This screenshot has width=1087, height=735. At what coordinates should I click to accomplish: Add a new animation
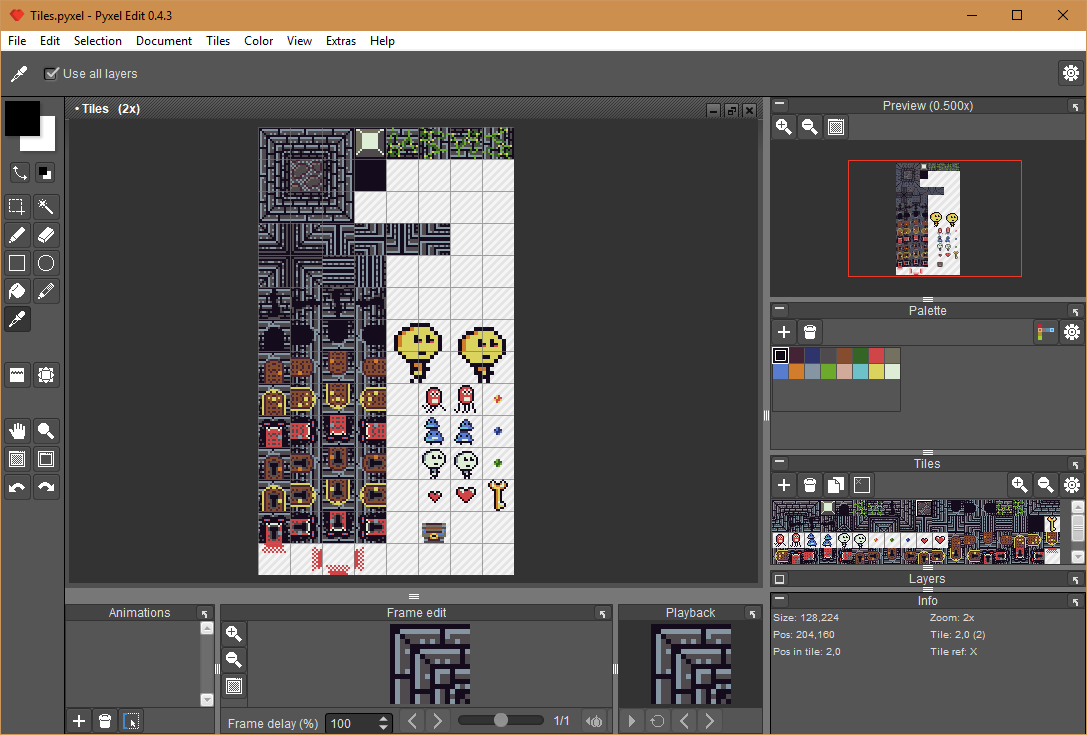(x=79, y=721)
